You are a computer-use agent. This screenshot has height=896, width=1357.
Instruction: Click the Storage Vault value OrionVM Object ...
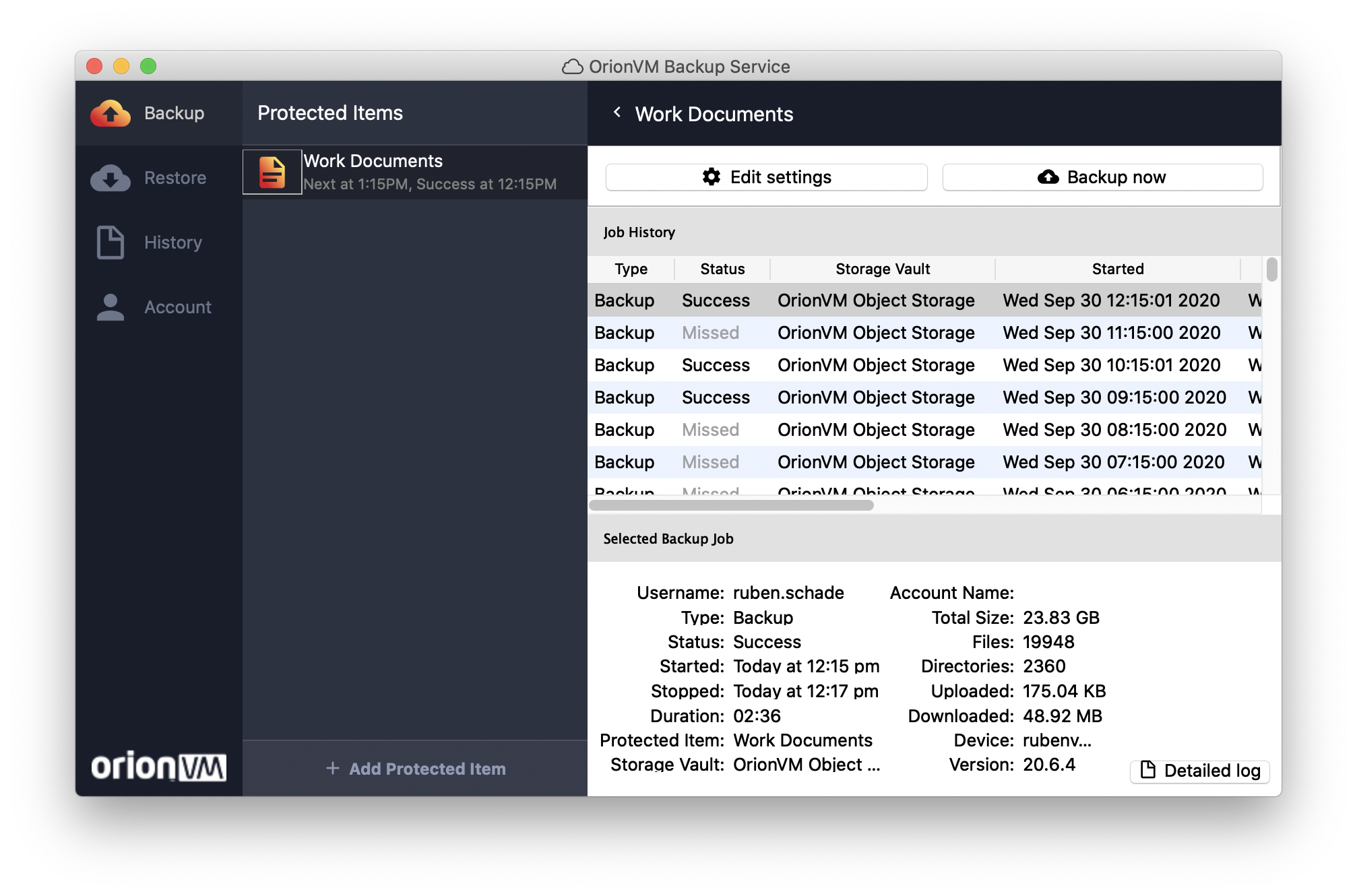click(x=807, y=765)
